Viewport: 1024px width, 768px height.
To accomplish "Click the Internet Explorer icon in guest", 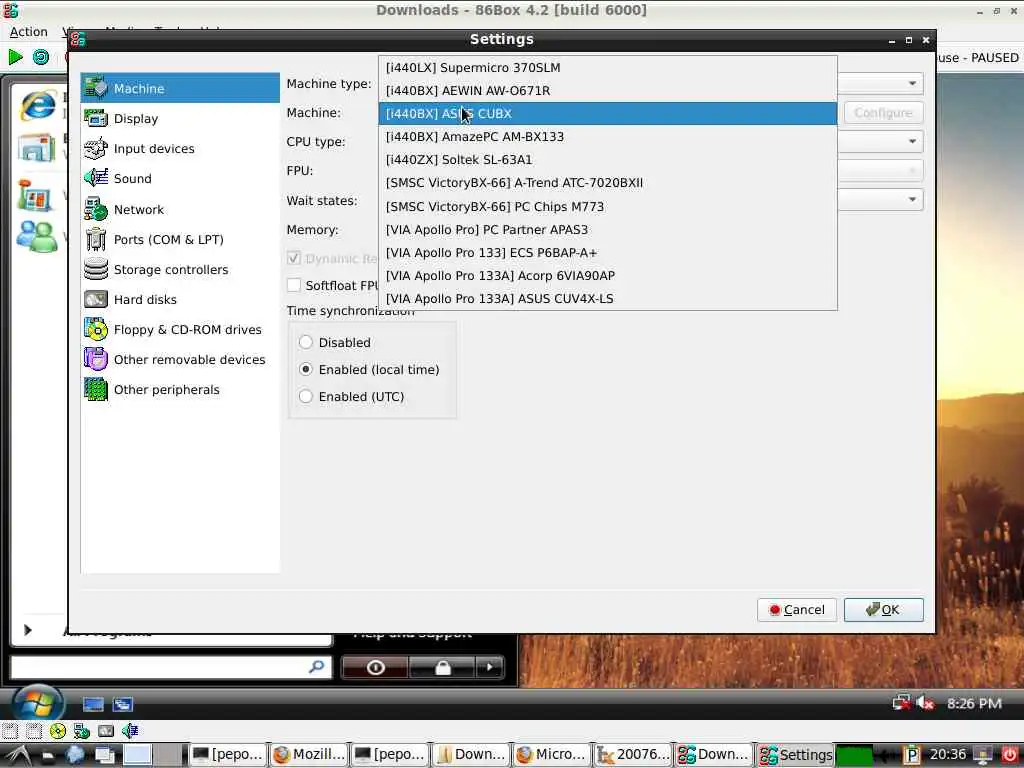I will click(x=37, y=106).
